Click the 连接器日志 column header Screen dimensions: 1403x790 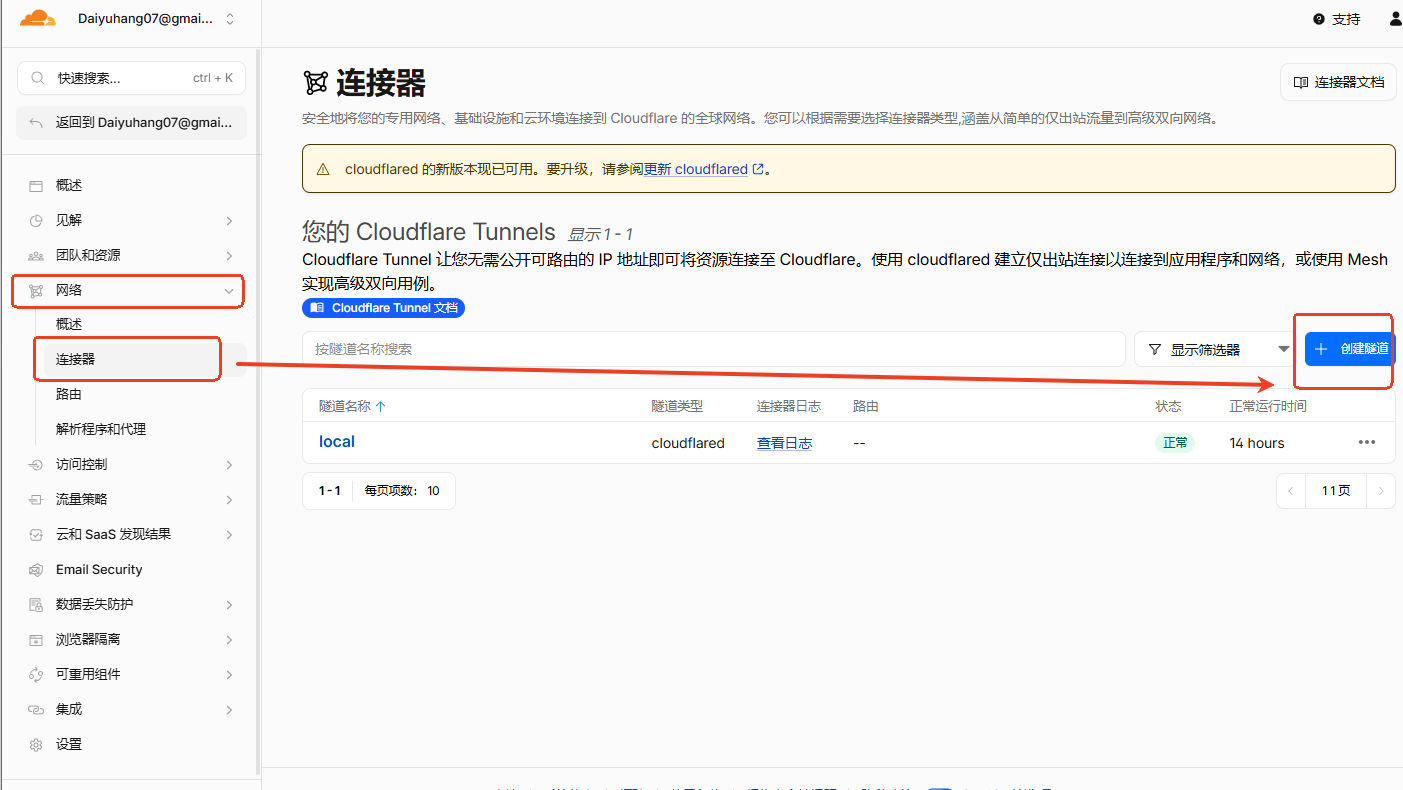789,406
